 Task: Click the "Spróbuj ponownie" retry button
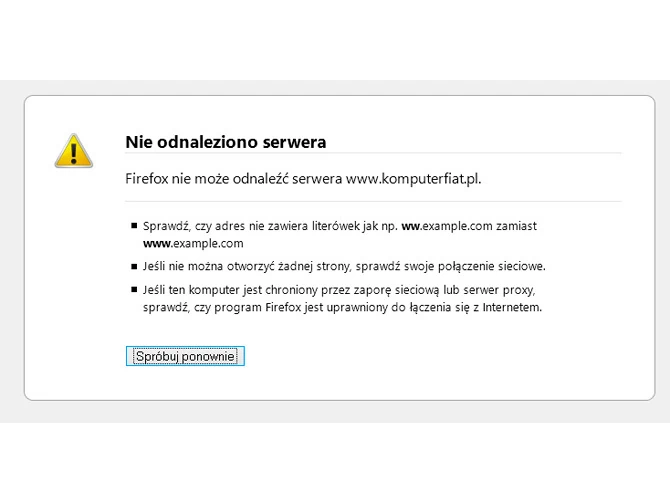coord(185,356)
